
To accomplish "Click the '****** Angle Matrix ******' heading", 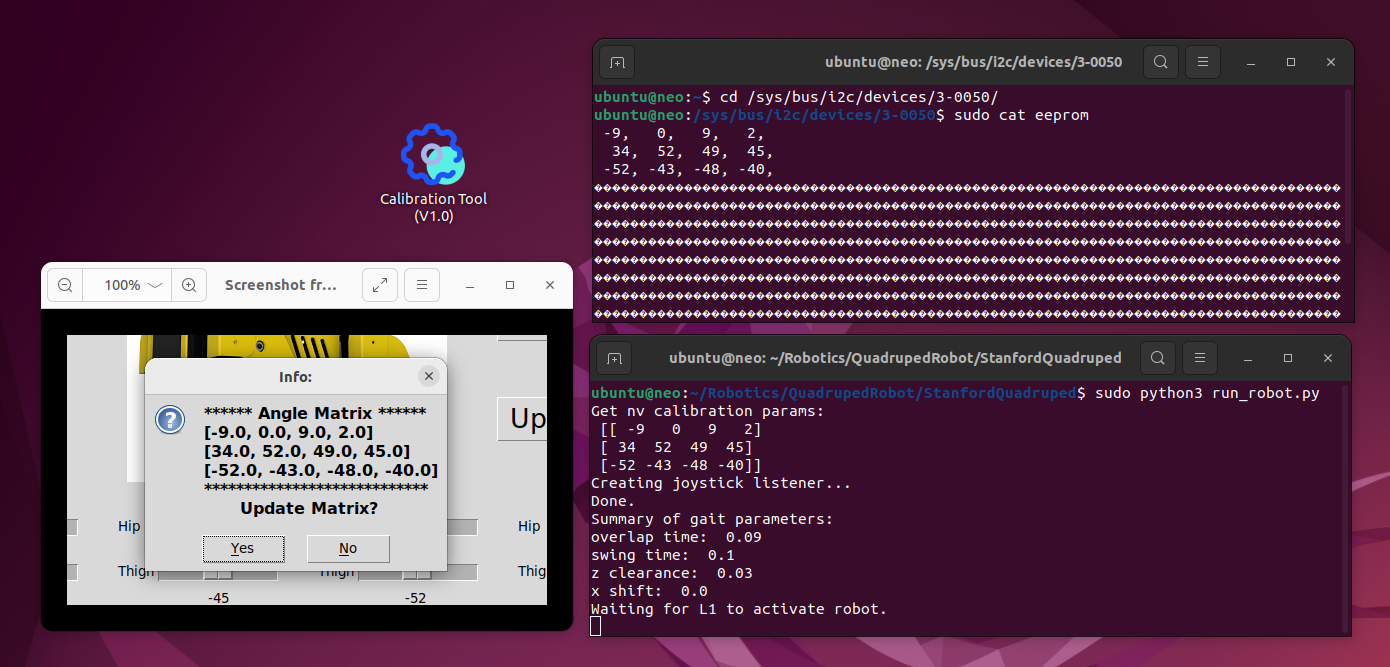I will pyautogui.click(x=315, y=413).
